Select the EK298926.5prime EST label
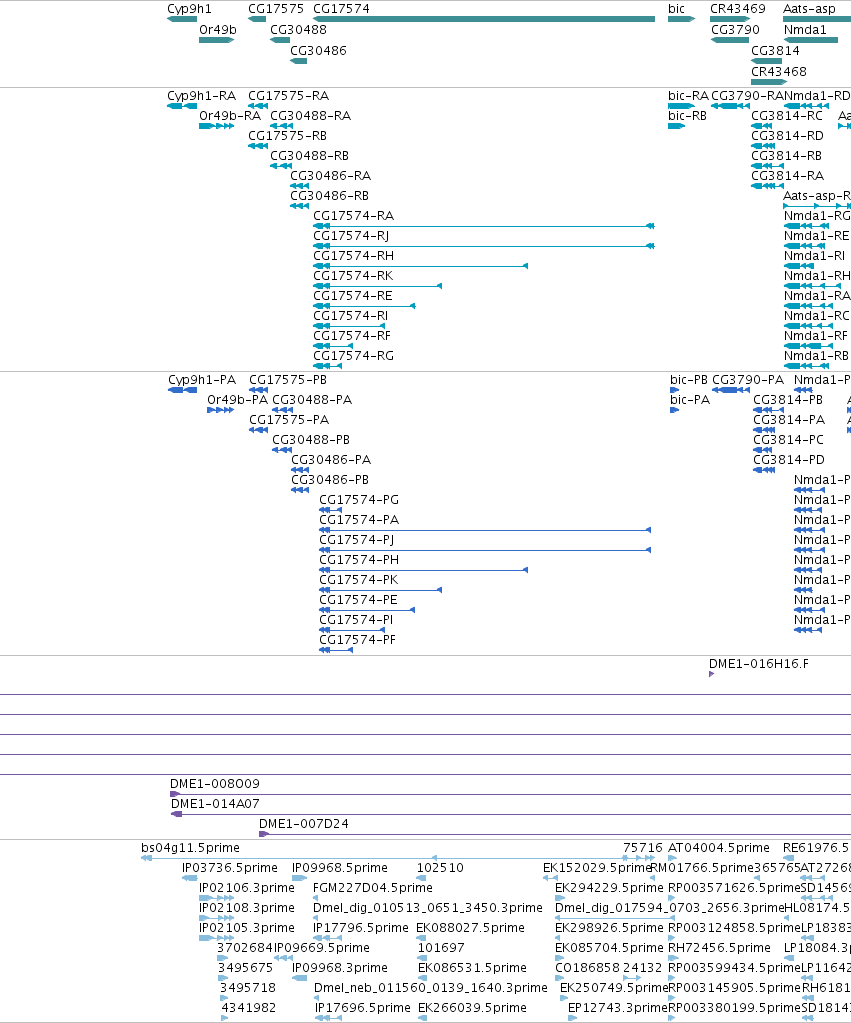This screenshot has height=1023, width=851. [610, 928]
